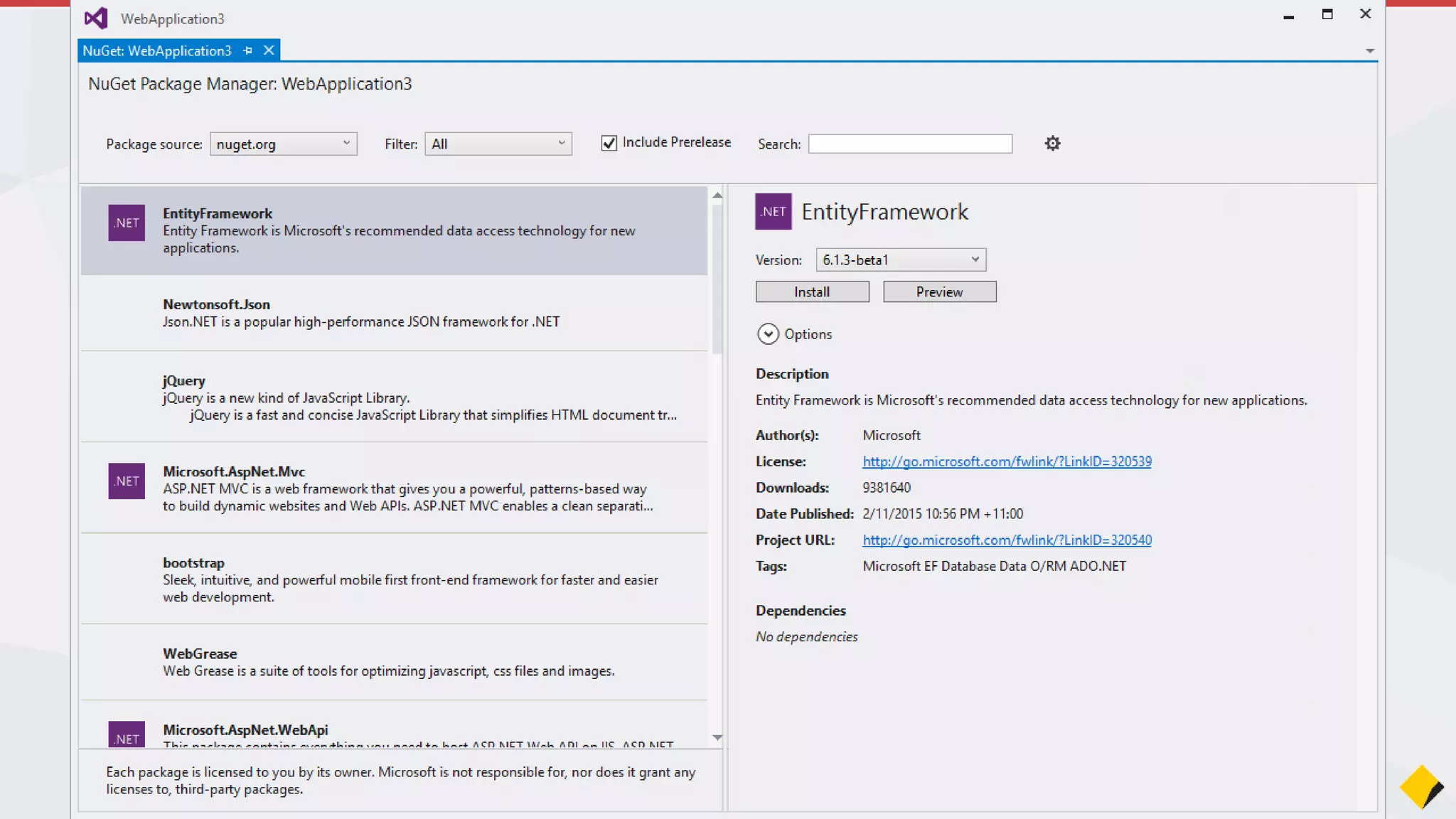
Task: Click the Visual Studio logo icon
Action: click(96, 18)
